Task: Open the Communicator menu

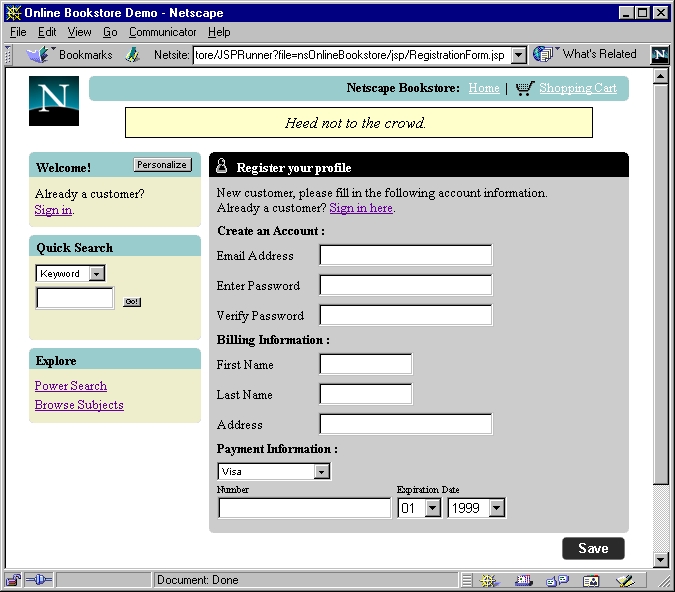Action: click(x=162, y=32)
